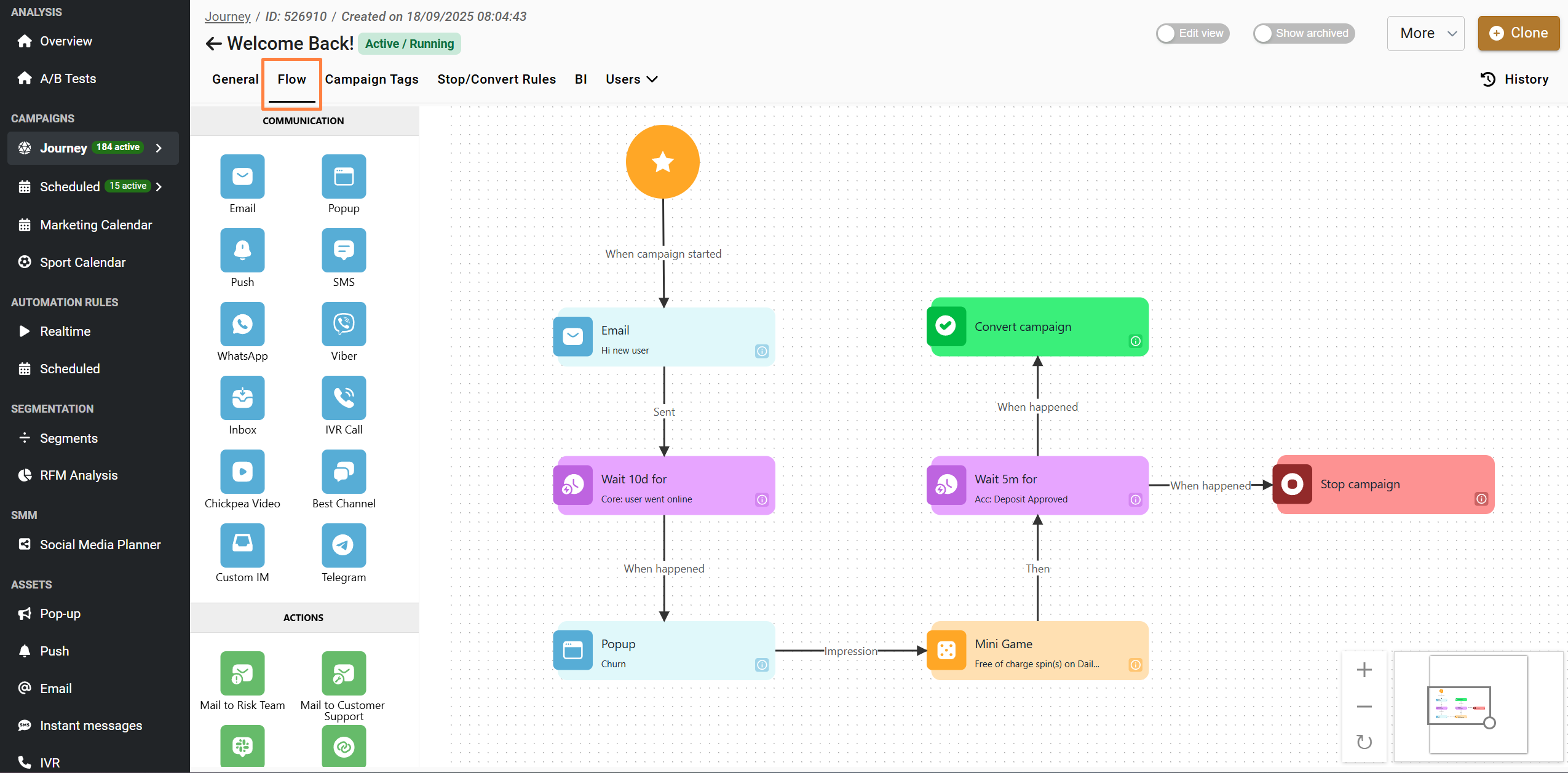
Task: Click the Mail to Risk Team action icon
Action: click(x=242, y=673)
